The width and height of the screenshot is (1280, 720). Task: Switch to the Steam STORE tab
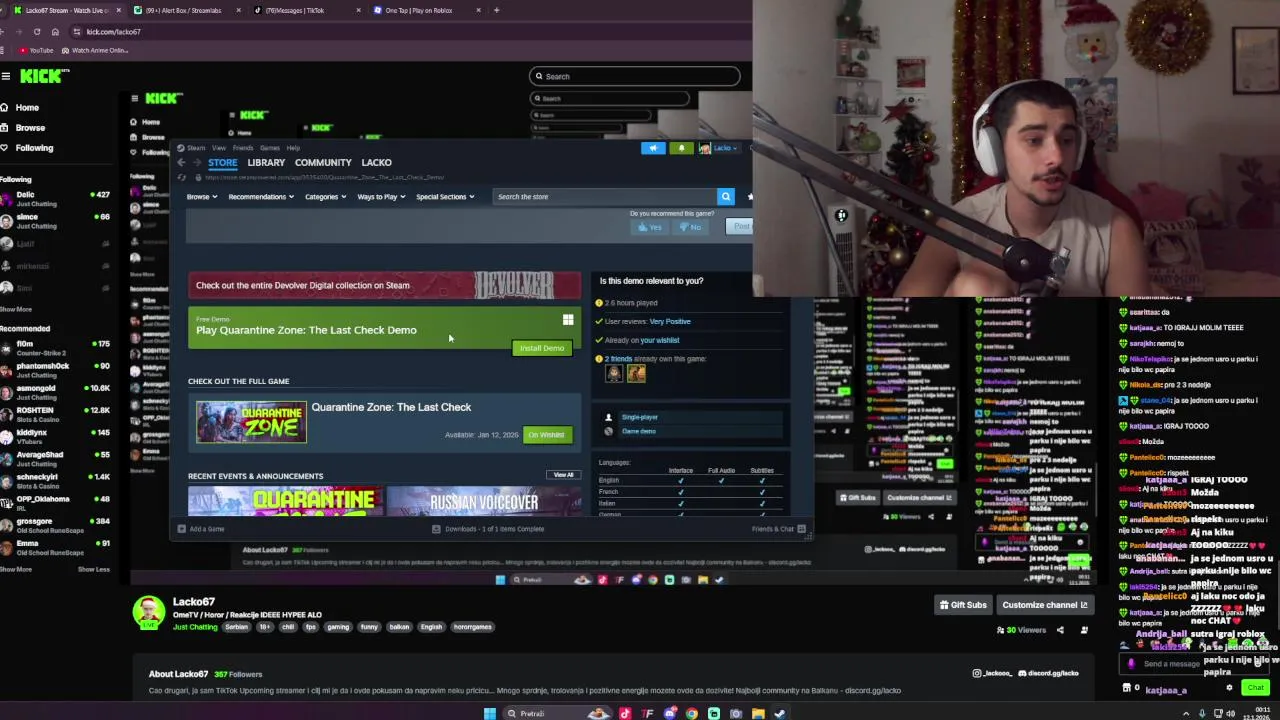[x=222, y=162]
